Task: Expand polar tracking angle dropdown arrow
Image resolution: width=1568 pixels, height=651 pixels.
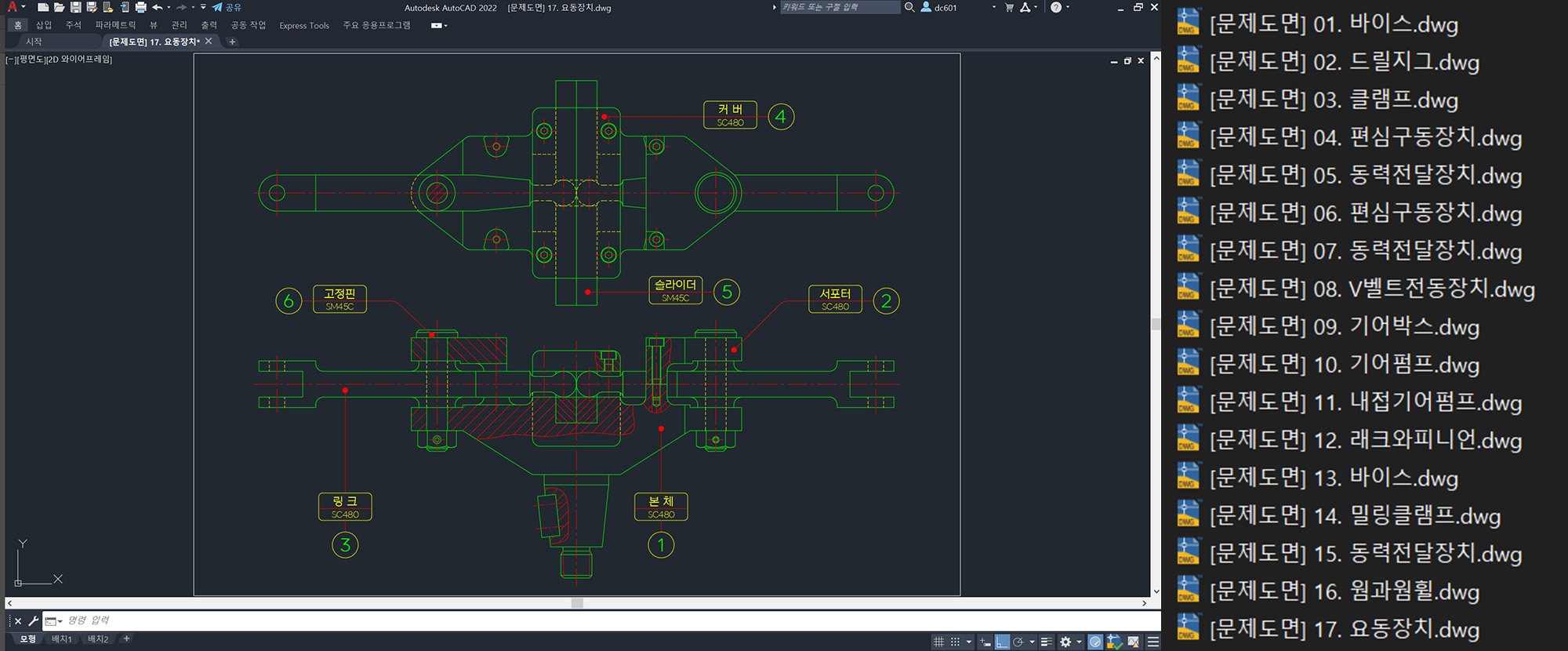Action: pos(1032,642)
